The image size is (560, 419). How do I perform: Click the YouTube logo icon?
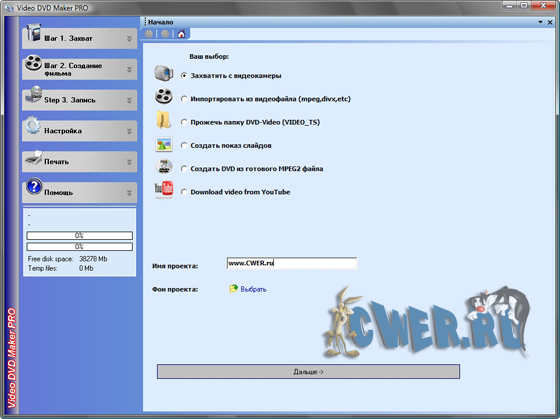coord(164,190)
